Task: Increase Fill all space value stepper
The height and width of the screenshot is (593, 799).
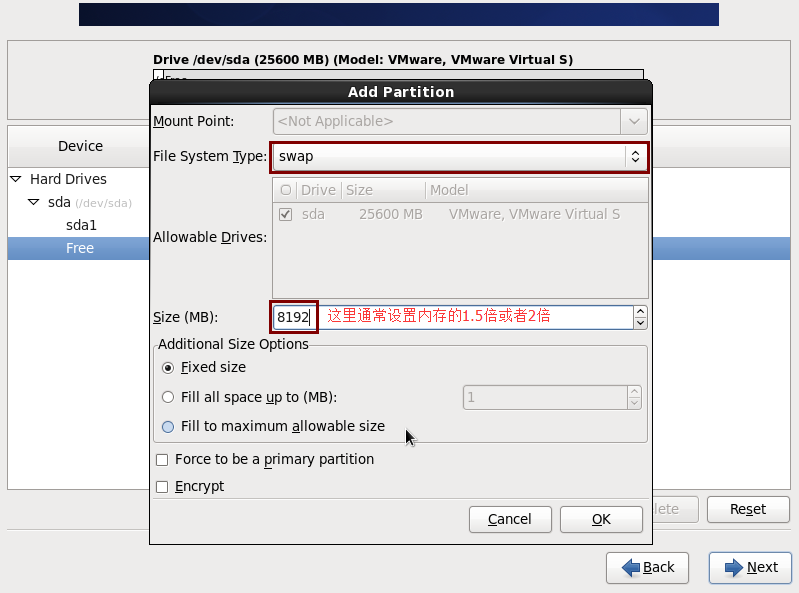Action: click(x=634, y=392)
